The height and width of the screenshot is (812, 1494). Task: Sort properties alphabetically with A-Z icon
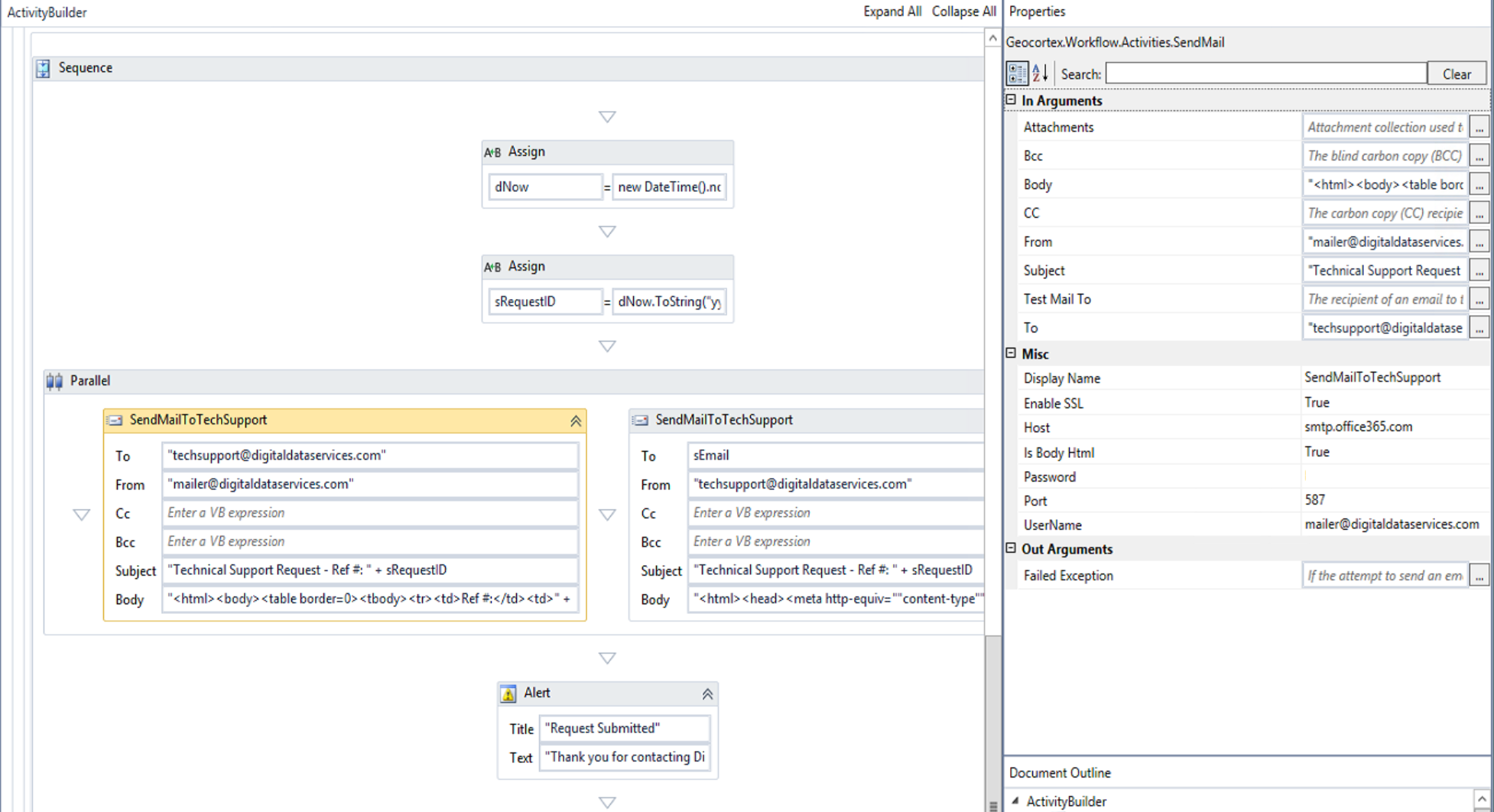pyautogui.click(x=1040, y=73)
